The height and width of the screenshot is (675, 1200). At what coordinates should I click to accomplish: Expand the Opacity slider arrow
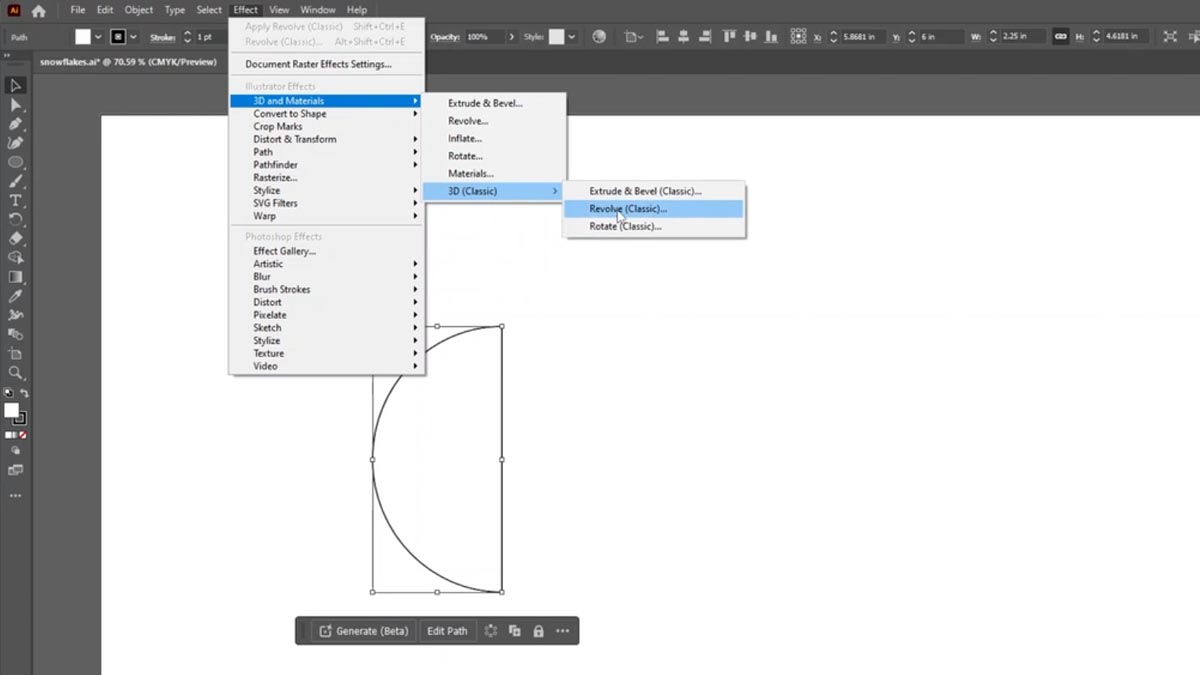click(512, 37)
